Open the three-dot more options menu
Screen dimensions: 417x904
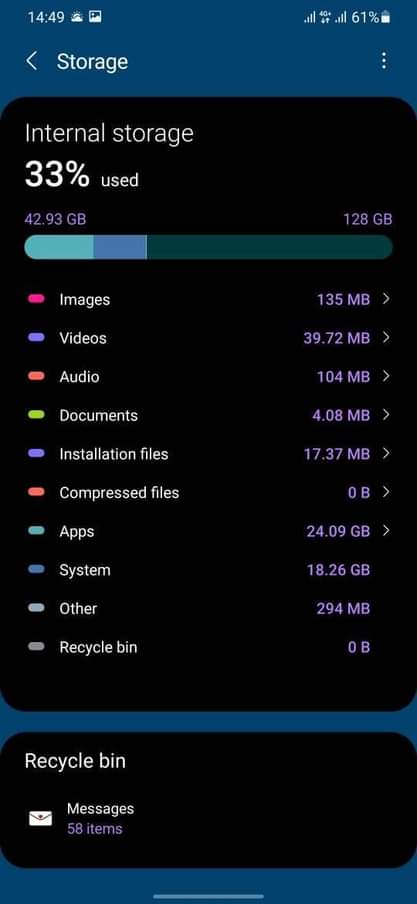coord(384,61)
